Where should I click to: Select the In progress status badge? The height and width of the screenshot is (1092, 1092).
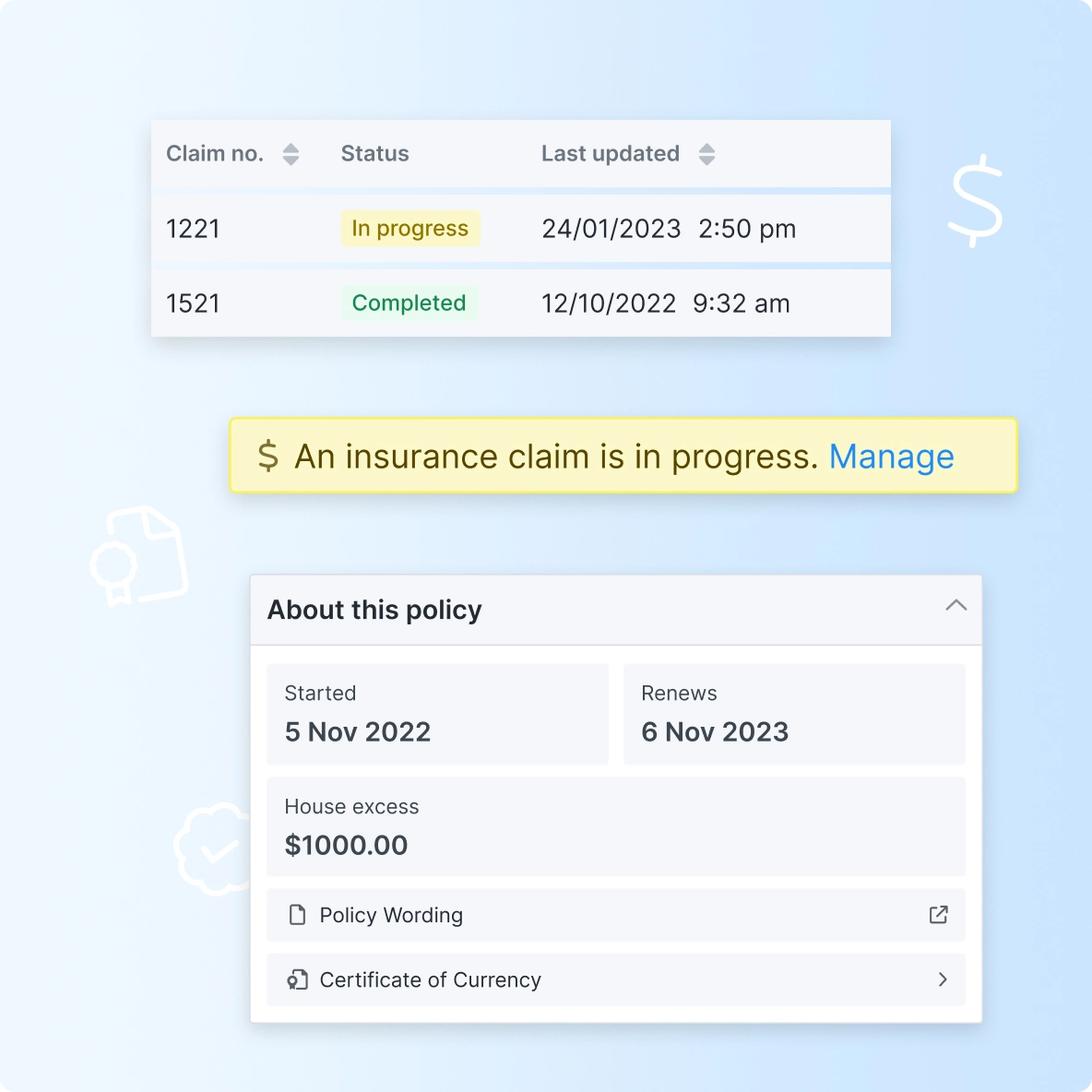point(409,229)
